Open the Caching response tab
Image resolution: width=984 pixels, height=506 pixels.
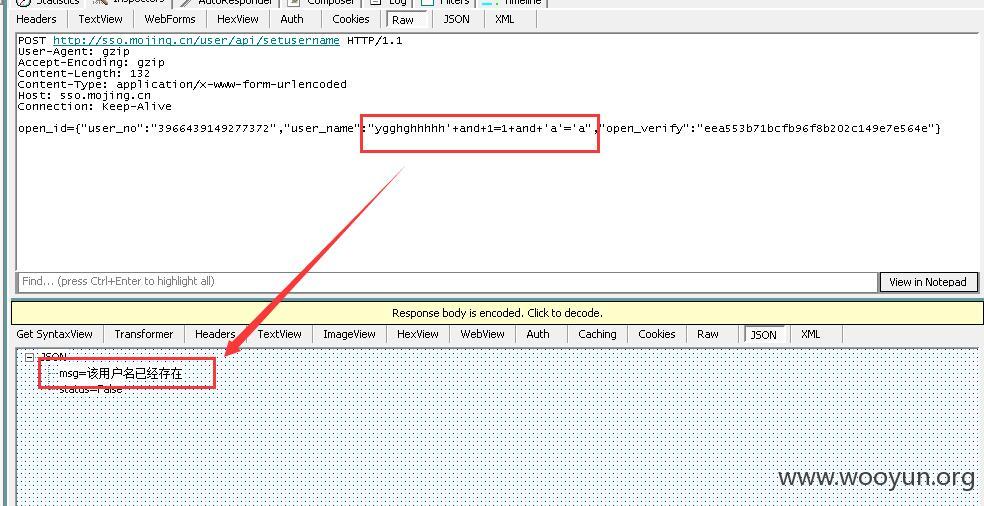coord(597,334)
